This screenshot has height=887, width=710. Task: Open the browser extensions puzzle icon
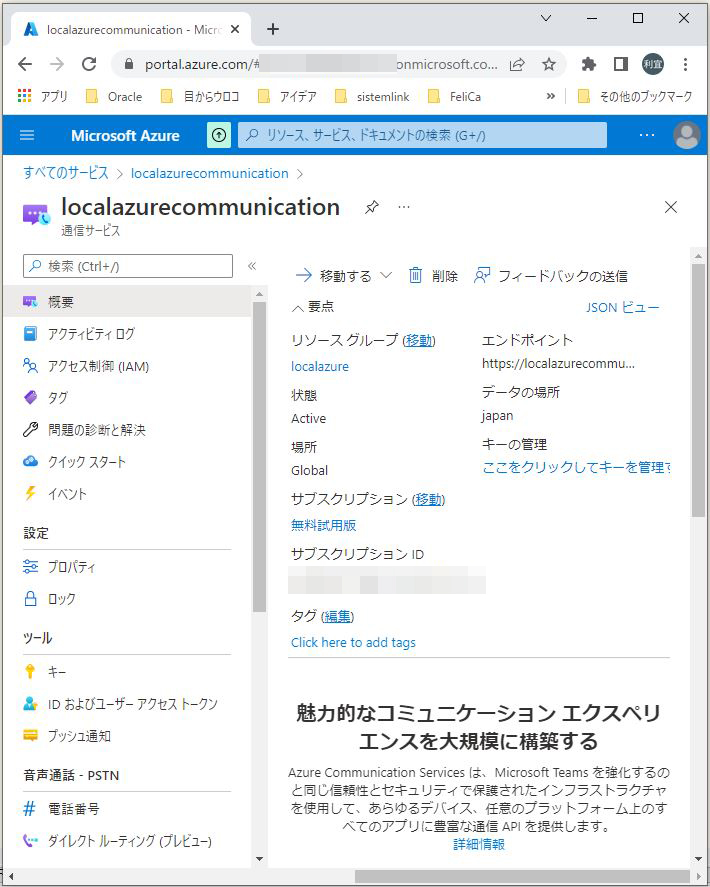point(589,64)
